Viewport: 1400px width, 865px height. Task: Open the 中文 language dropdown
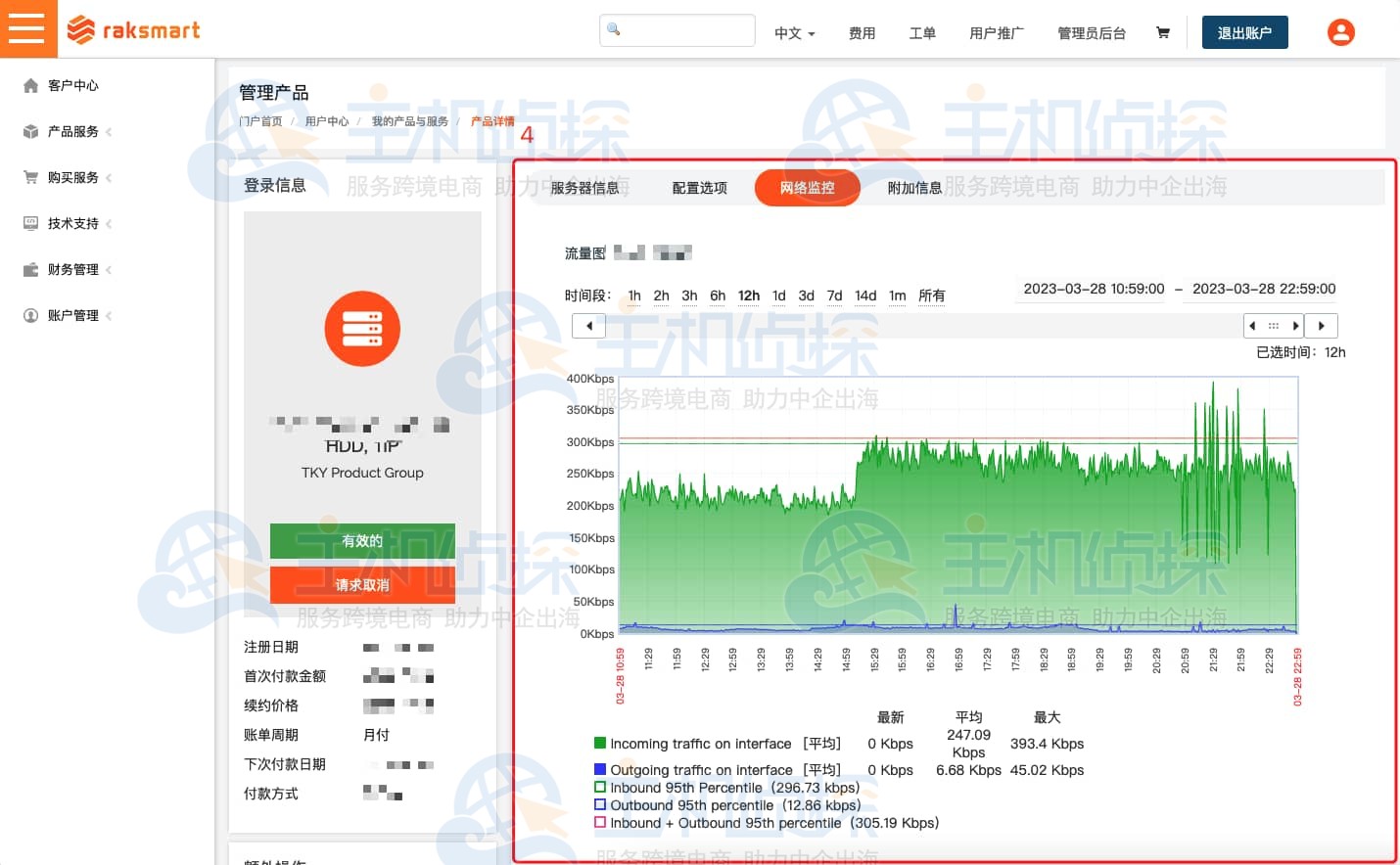click(x=793, y=33)
